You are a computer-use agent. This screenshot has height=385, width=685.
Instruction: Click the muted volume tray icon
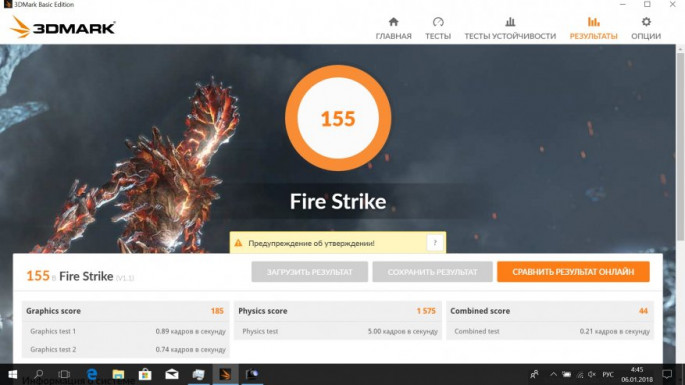click(x=592, y=375)
